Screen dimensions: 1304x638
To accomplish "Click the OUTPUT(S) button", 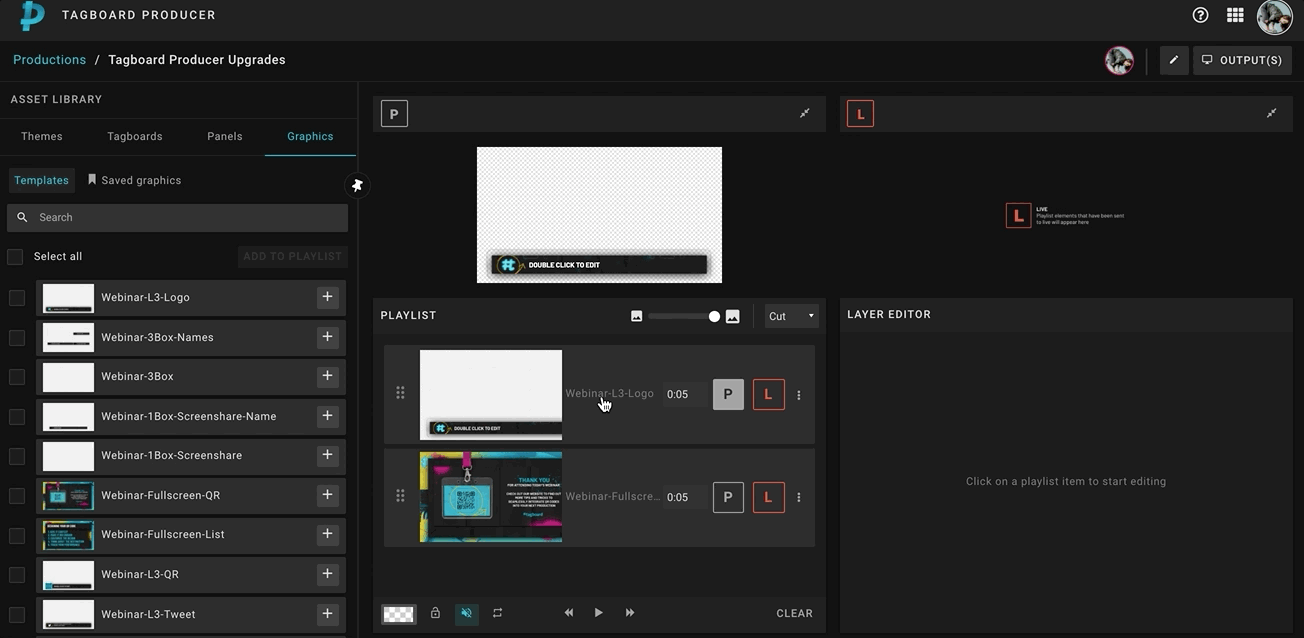I will [x=1242, y=60].
